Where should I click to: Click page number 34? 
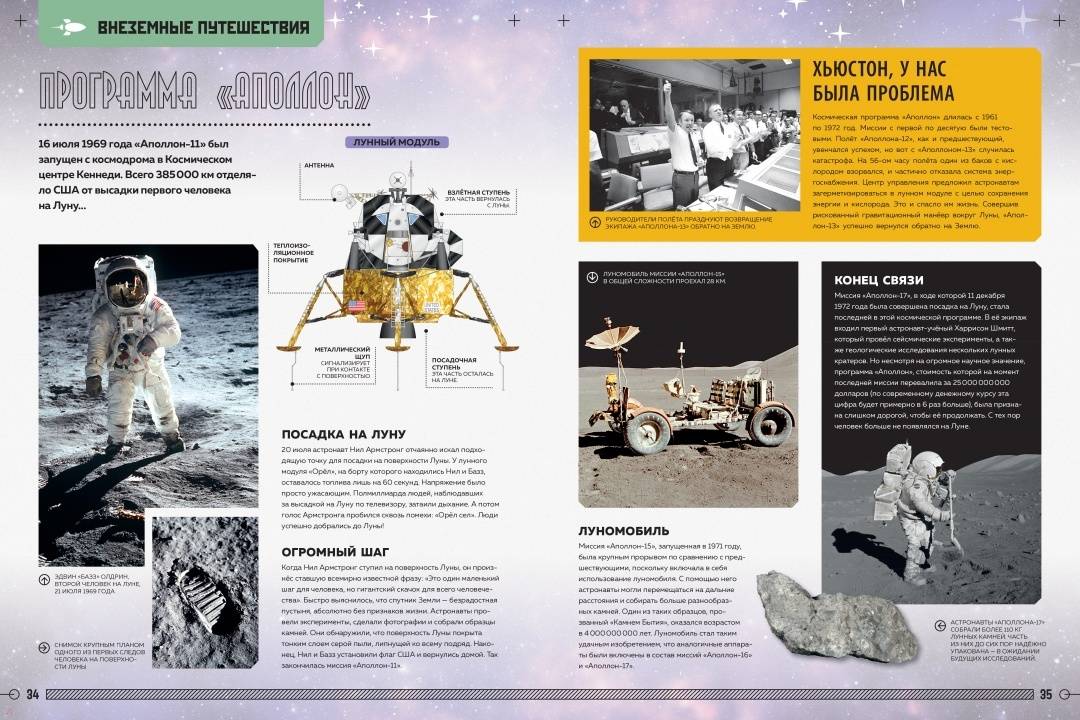click(32, 695)
